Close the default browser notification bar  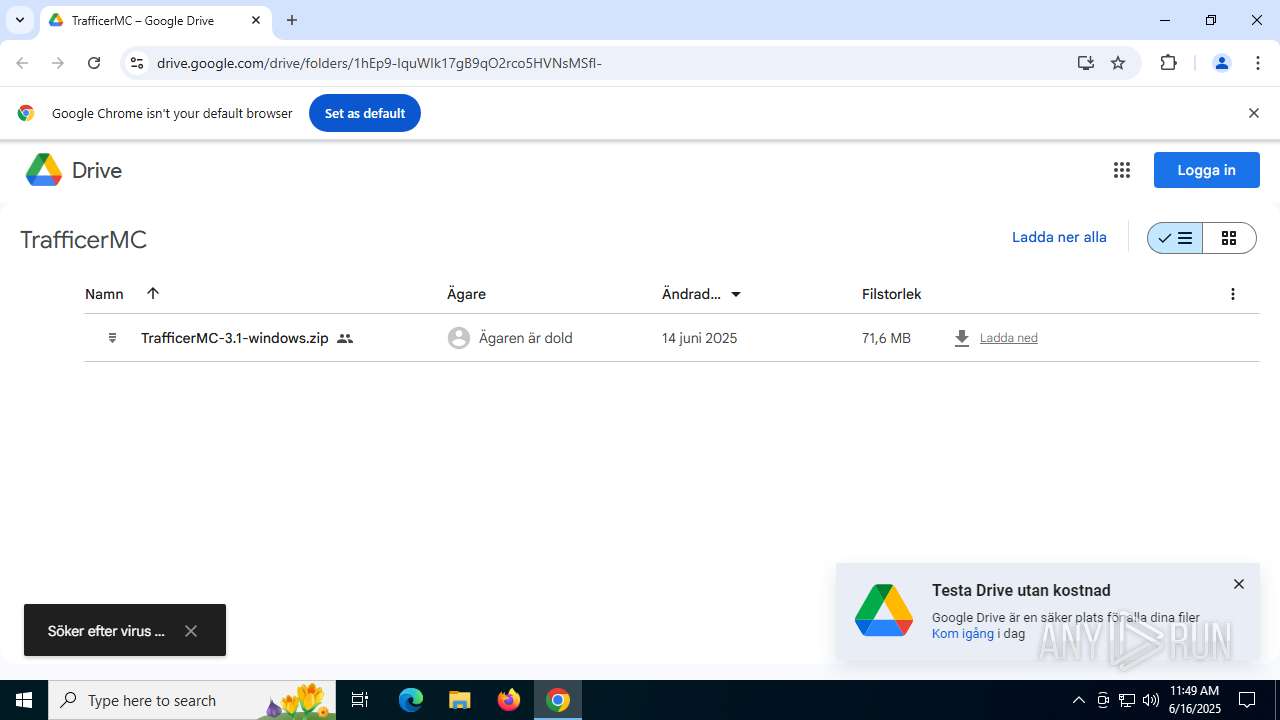pyautogui.click(x=1253, y=113)
